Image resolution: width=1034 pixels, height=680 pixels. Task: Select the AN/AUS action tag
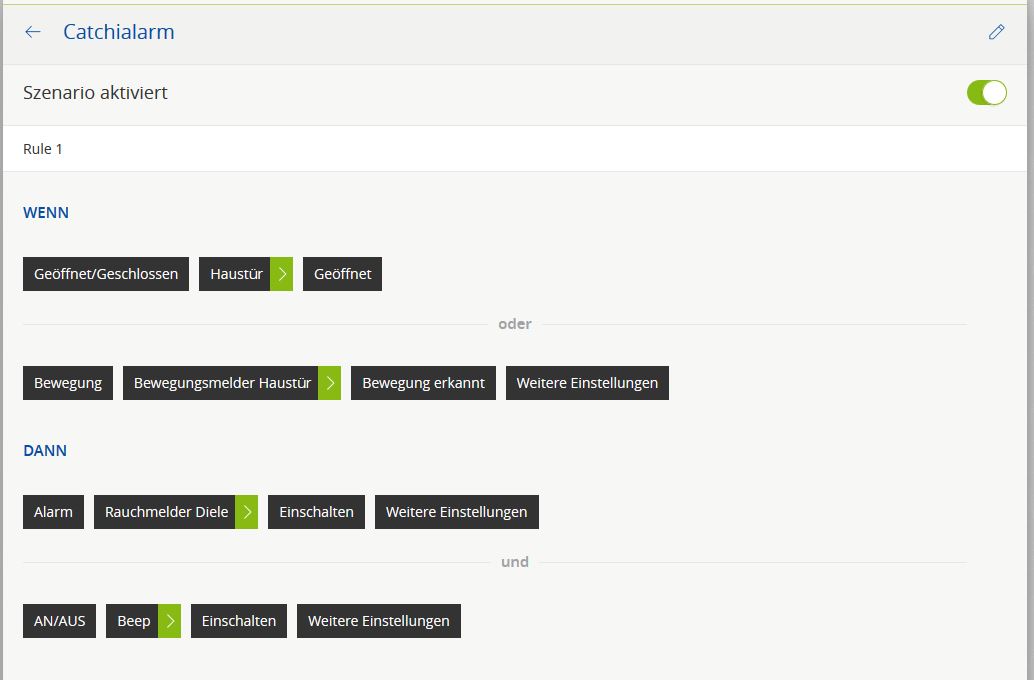click(59, 621)
